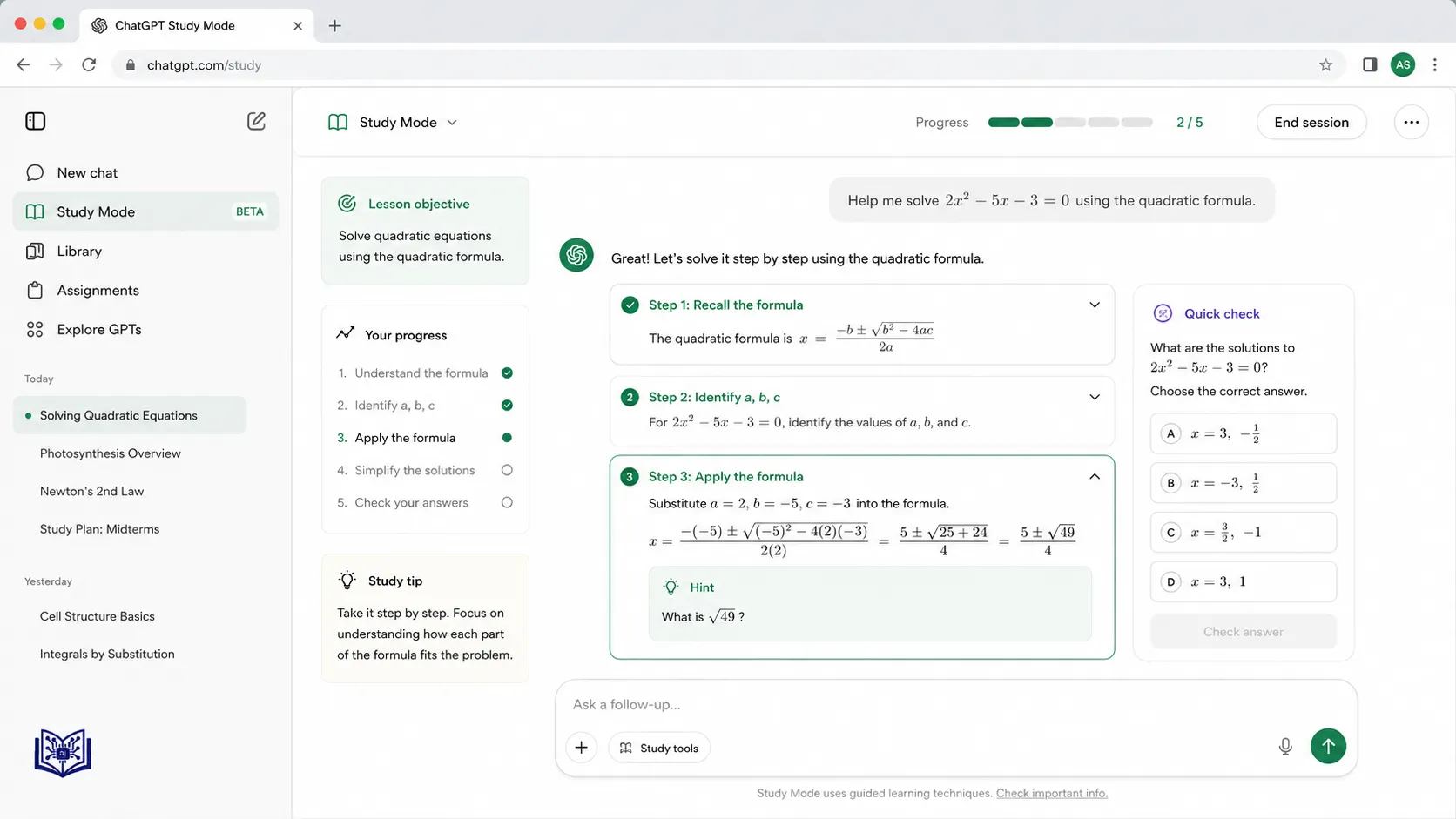This screenshot has width=1456, height=819.
Task: Open Chrome three-dot menu
Action: [x=1435, y=64]
